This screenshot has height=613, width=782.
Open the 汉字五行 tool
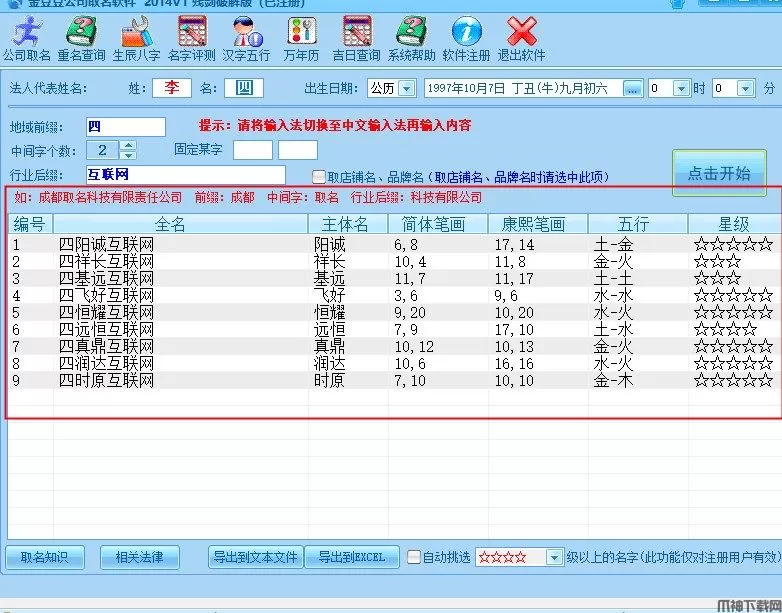coord(246,39)
